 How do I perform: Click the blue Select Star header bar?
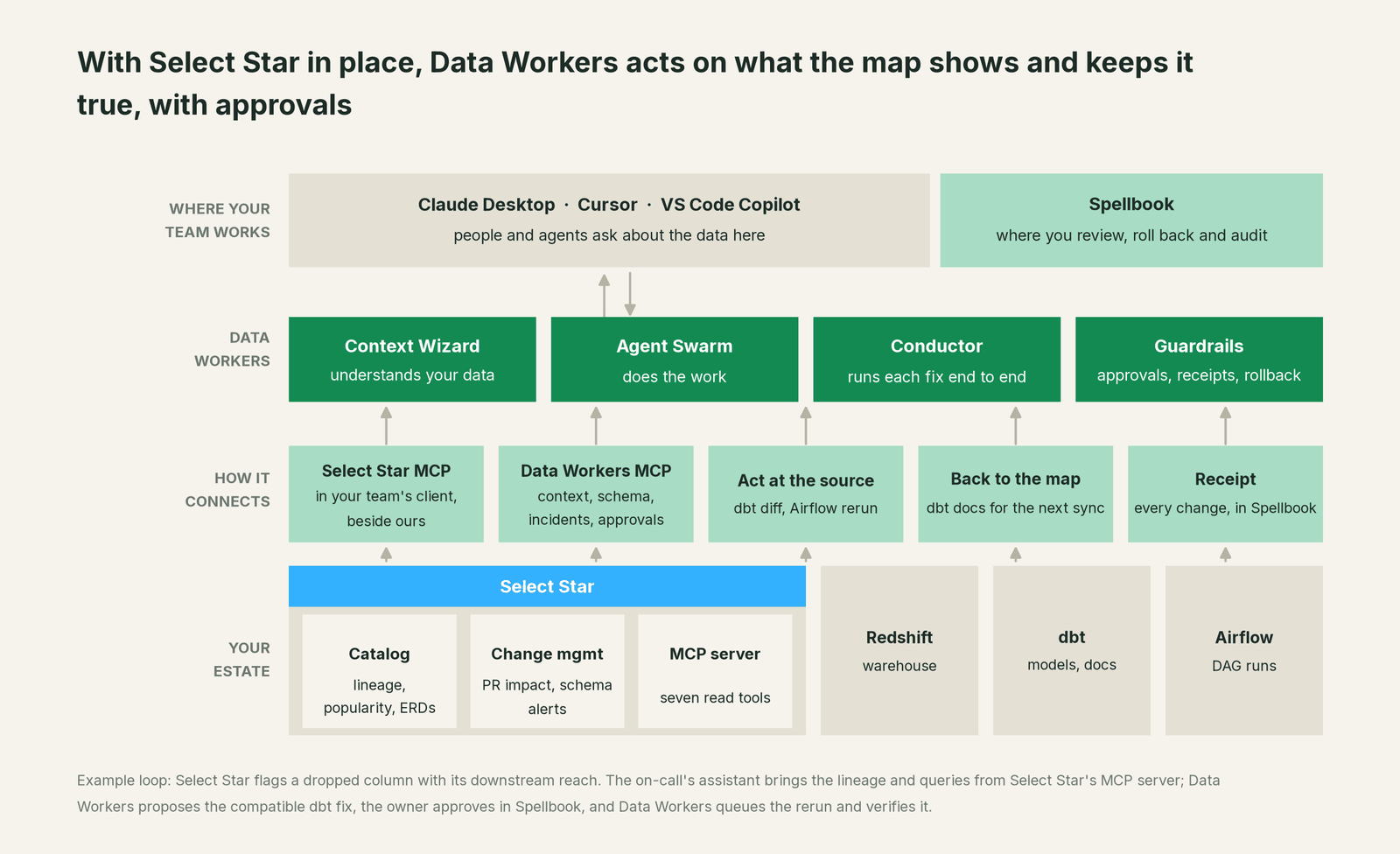coord(547,586)
